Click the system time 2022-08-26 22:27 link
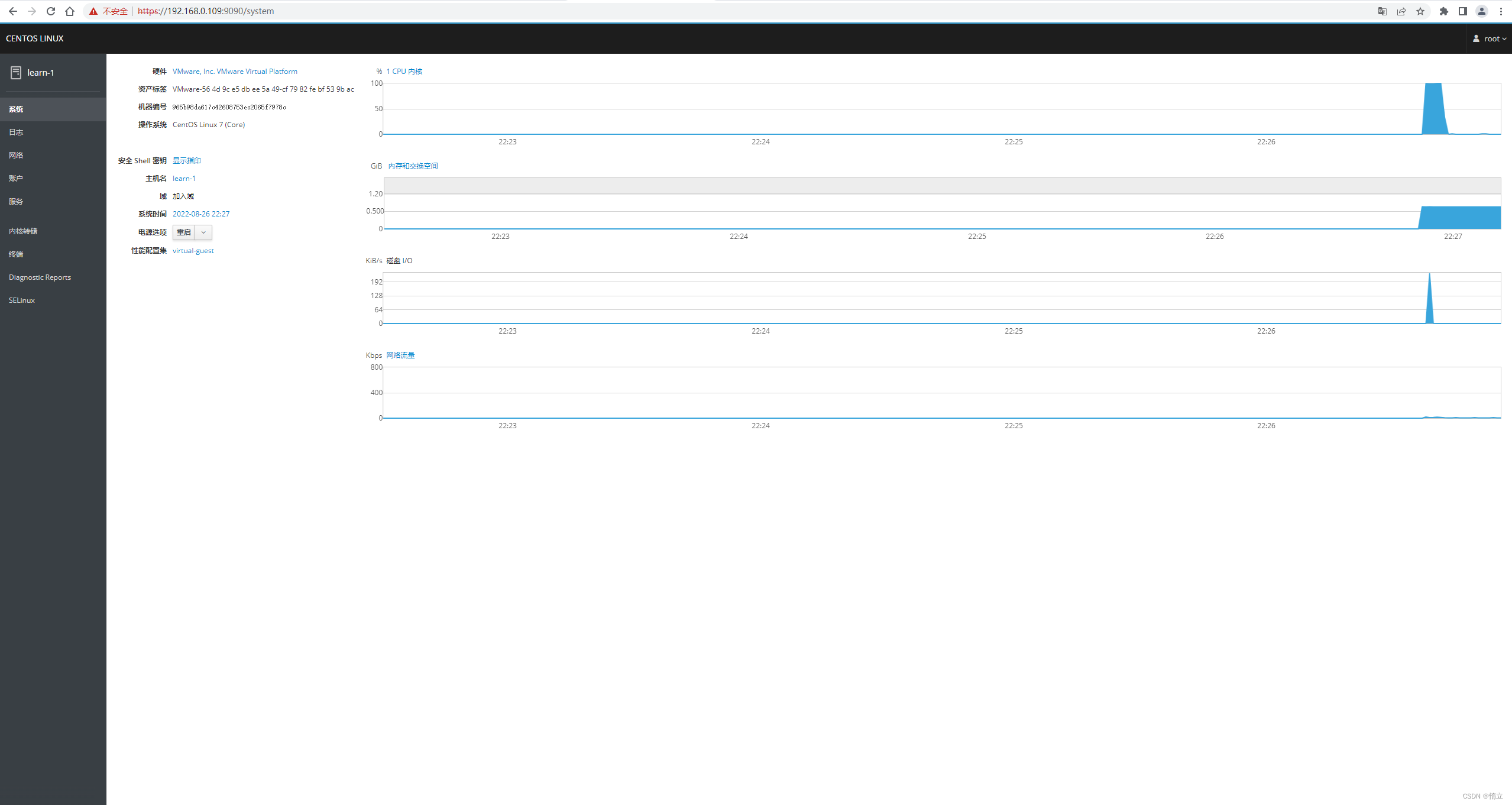 tap(200, 214)
